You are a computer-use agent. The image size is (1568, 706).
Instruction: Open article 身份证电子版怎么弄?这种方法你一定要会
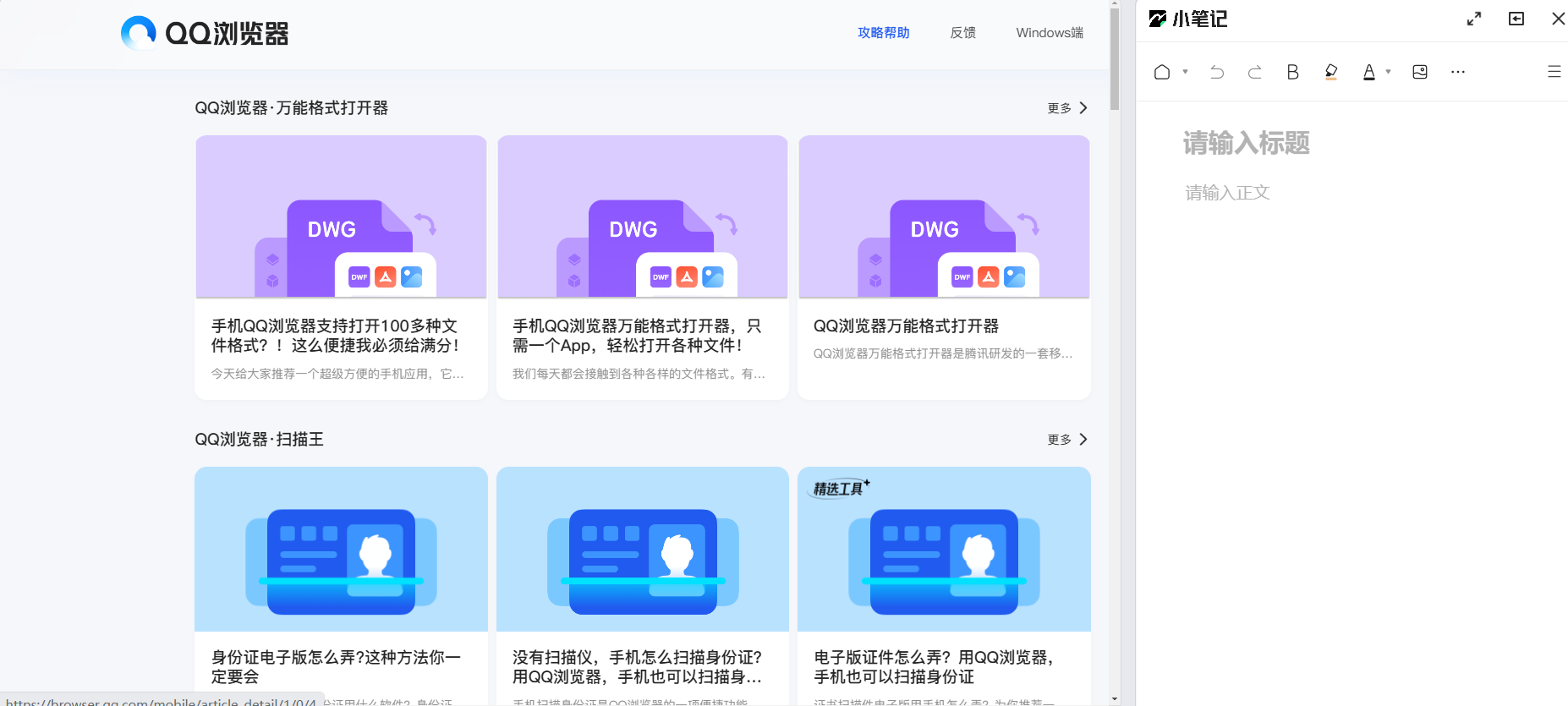pos(336,667)
